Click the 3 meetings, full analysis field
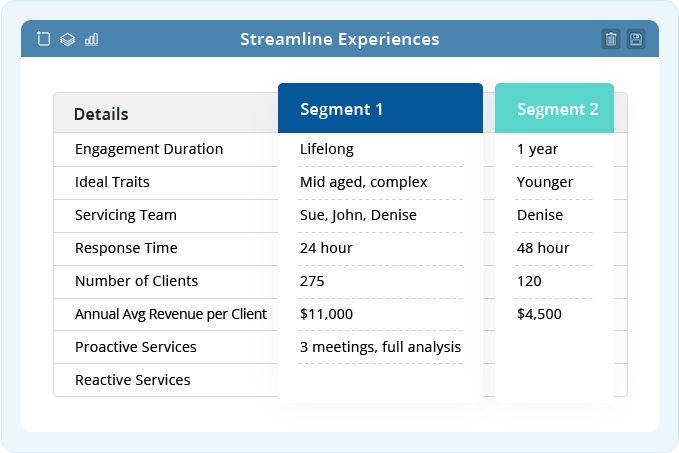679x453 pixels. [380, 347]
